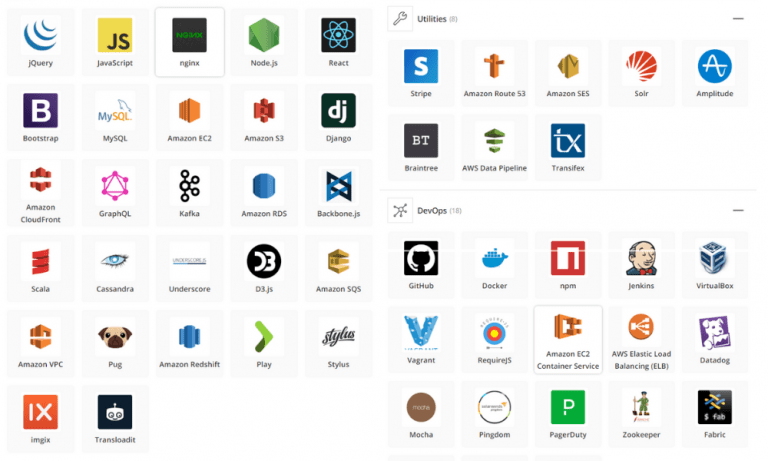This screenshot has width=768, height=461.
Task: Open the Amazon CloudFront card
Action: (41, 193)
